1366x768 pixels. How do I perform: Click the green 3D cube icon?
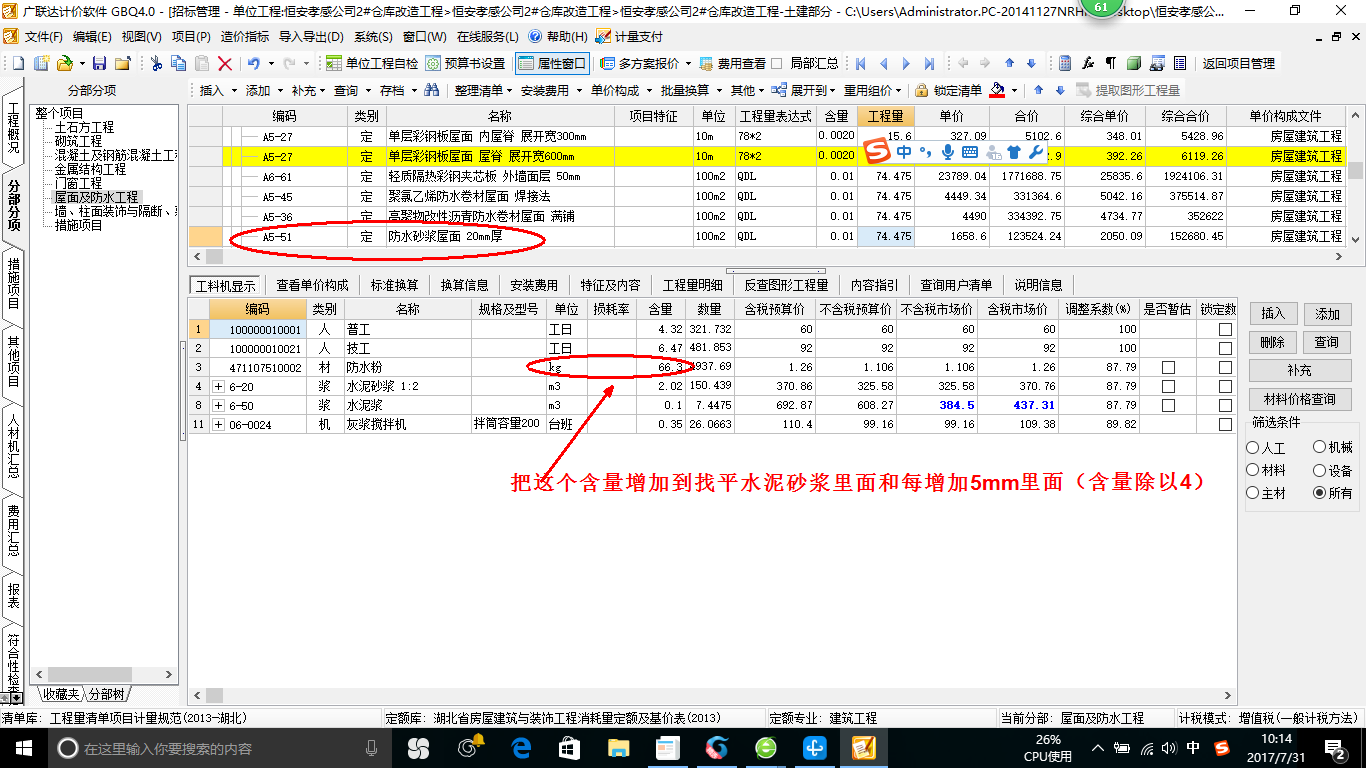(x=1134, y=63)
